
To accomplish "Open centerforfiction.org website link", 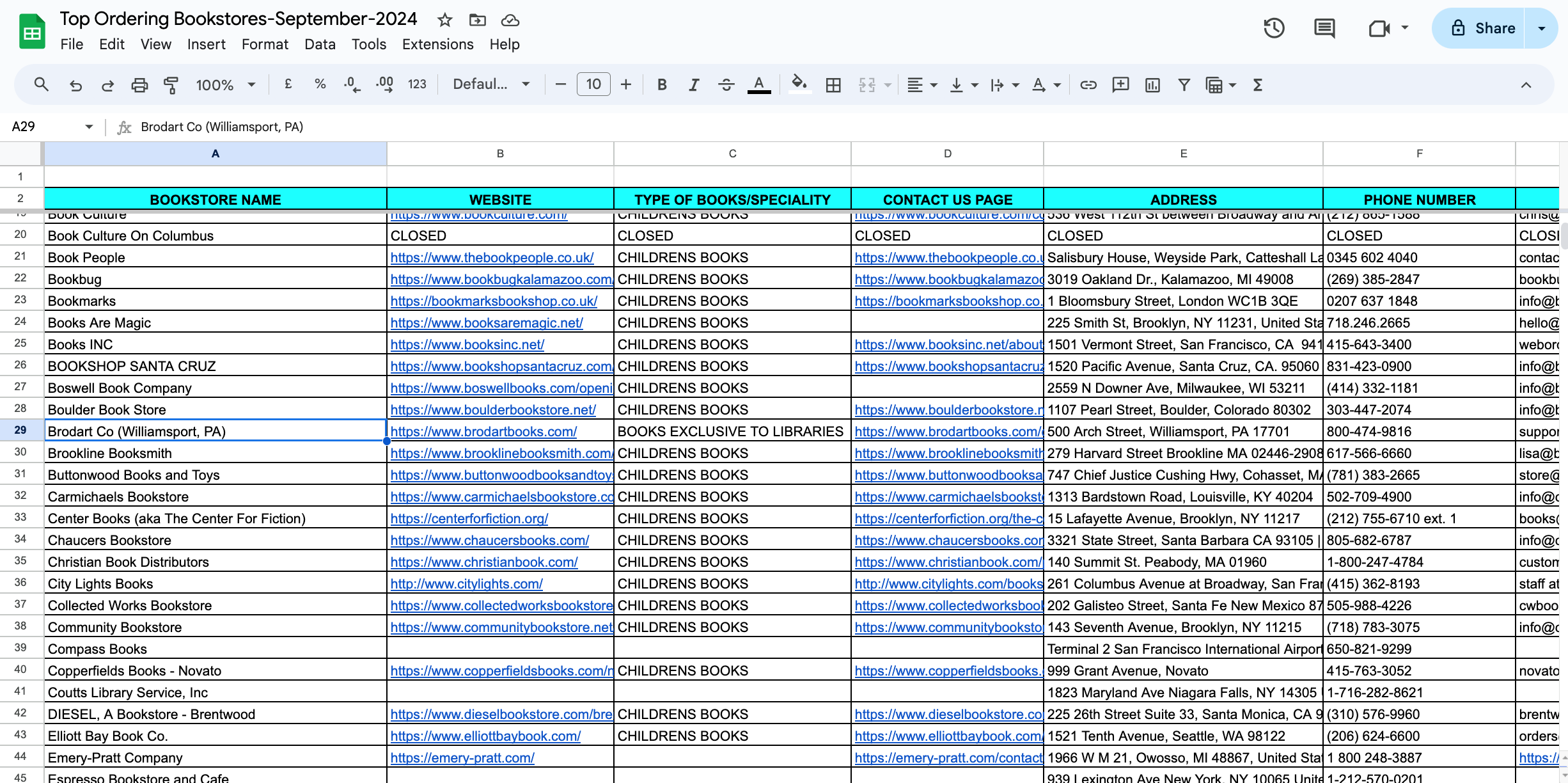I will pyautogui.click(x=469, y=518).
